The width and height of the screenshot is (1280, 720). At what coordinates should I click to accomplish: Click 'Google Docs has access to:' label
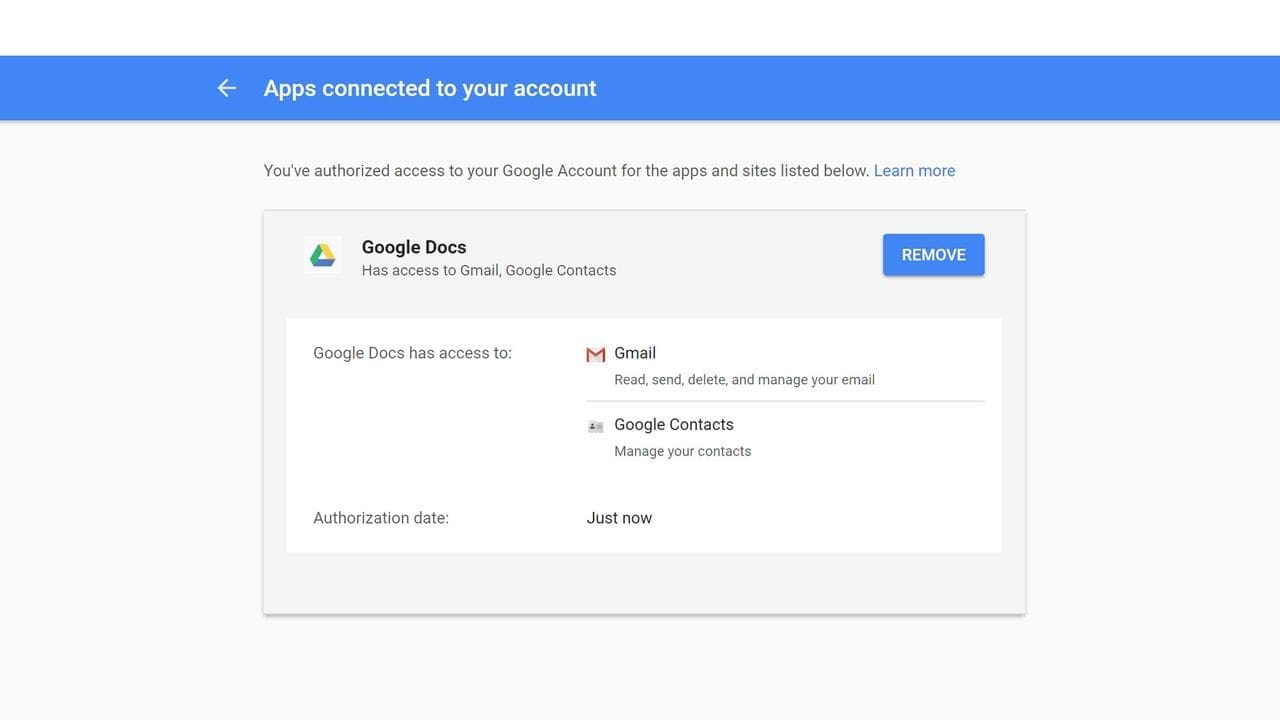(412, 353)
